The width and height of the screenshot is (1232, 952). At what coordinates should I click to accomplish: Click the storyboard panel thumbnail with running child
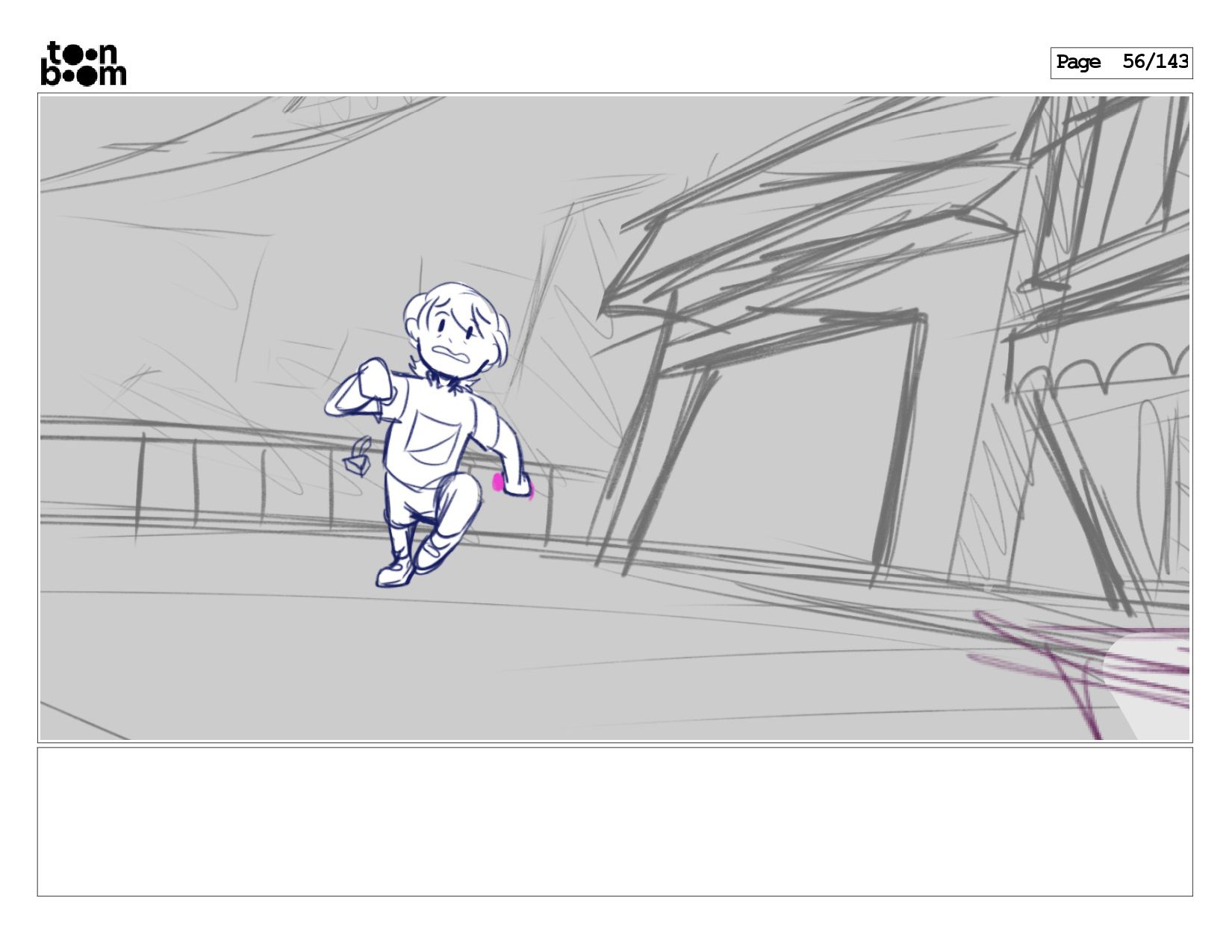coord(615,418)
